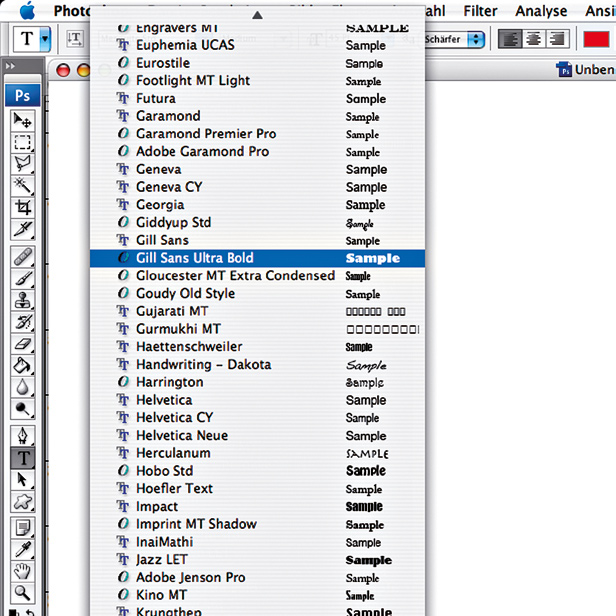The image size is (616, 616).
Task: Select the Dodge tool
Action: pyautogui.click(x=22, y=409)
